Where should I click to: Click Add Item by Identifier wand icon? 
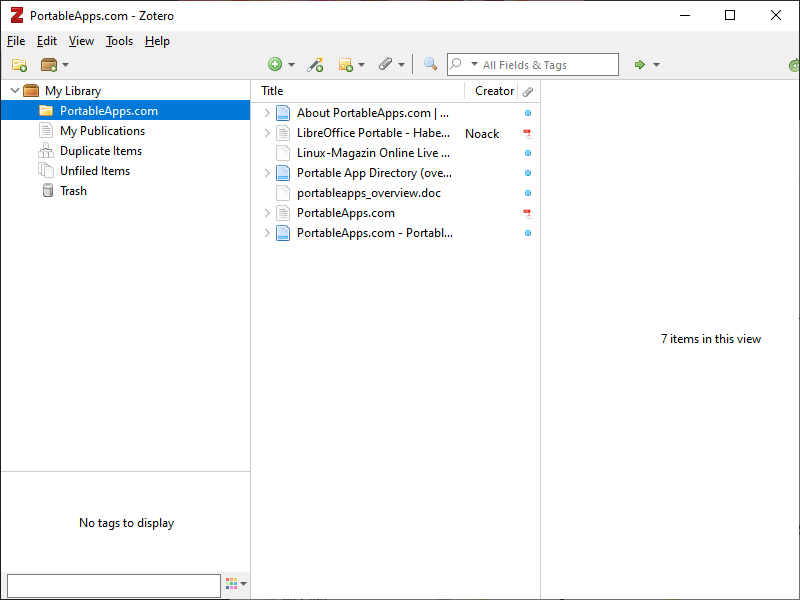315,65
